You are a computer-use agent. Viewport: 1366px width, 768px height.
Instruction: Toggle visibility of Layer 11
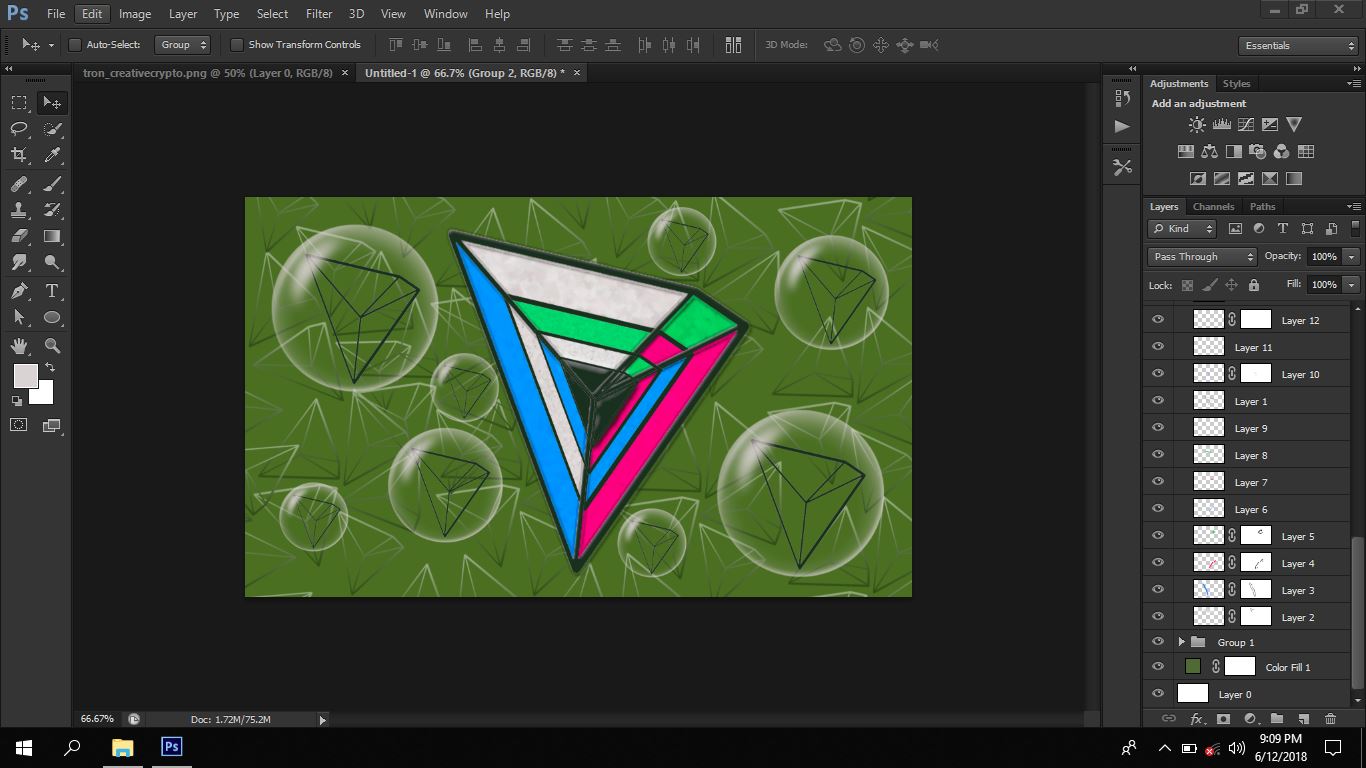1158,347
